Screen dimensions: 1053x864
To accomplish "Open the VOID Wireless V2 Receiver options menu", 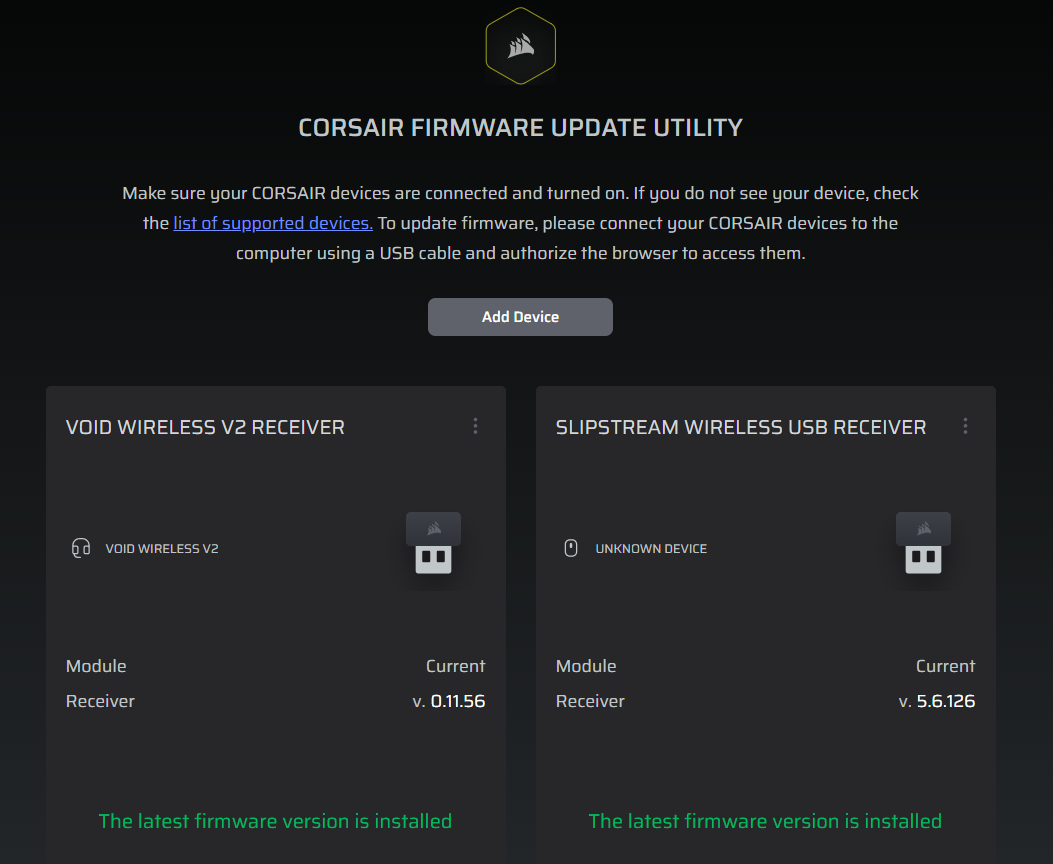I will click(x=475, y=426).
